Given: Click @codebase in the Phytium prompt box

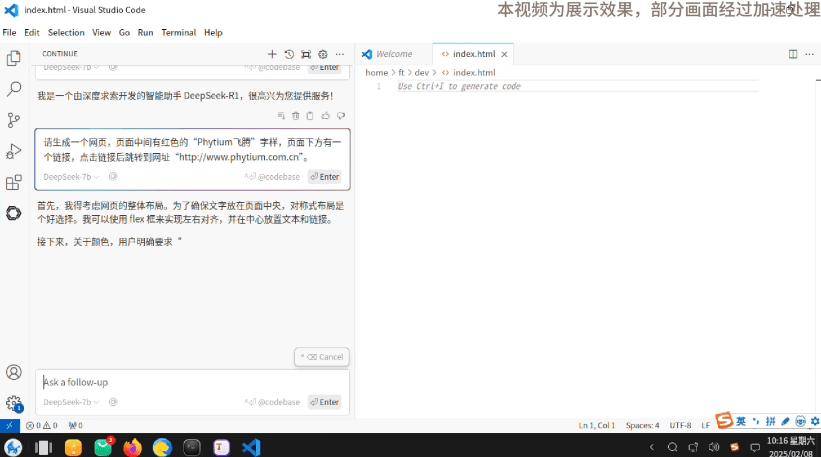Looking at the screenshot, I should click(x=273, y=177).
